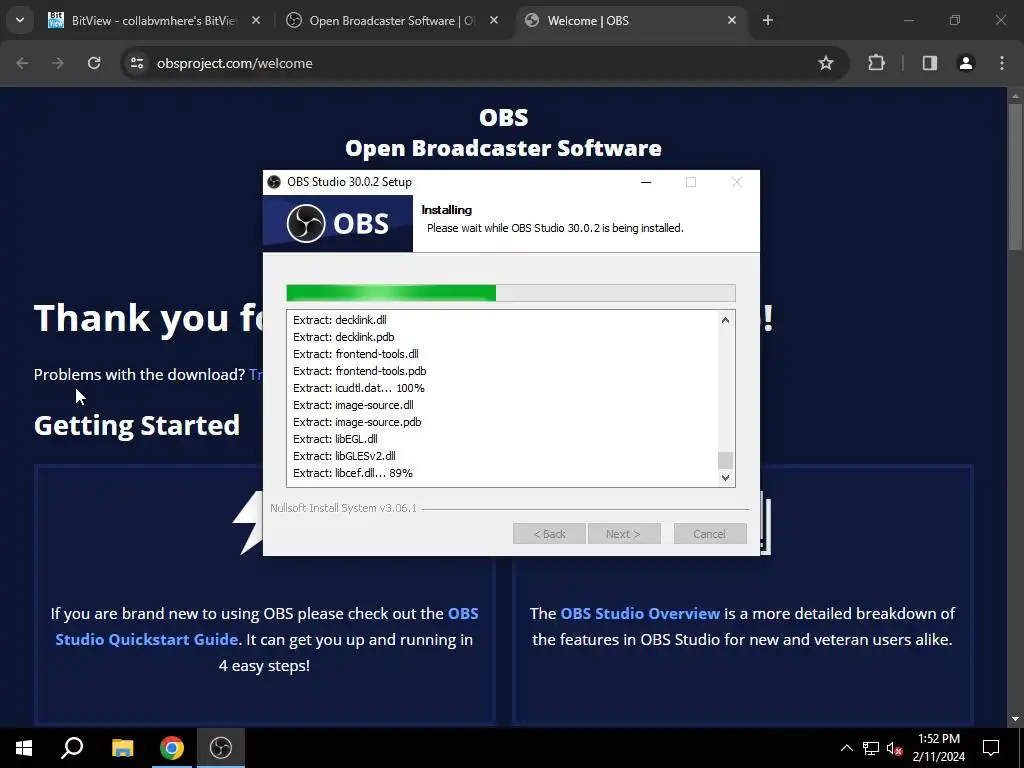Click the Chrome taskbar icon
Viewport: 1024px width, 768px height.
[x=172, y=748]
